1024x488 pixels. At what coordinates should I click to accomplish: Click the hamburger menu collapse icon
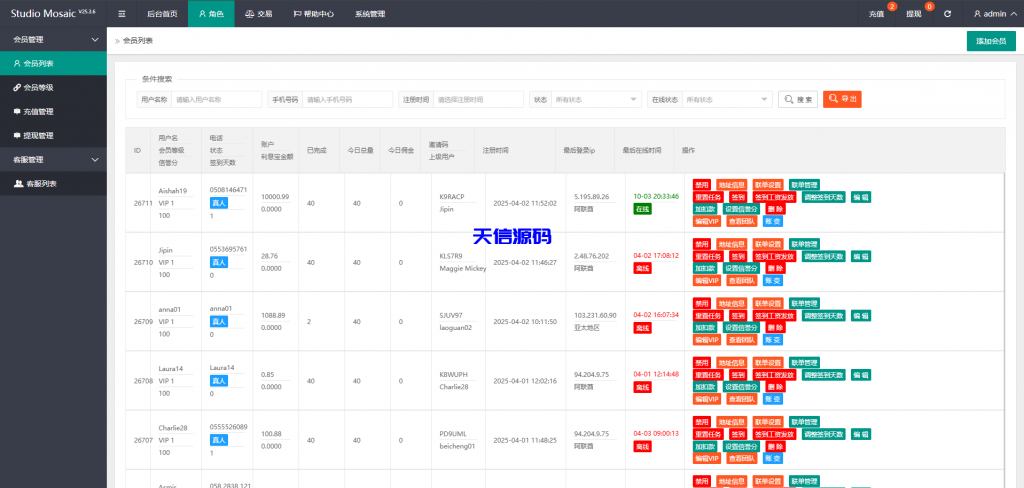[x=122, y=14]
